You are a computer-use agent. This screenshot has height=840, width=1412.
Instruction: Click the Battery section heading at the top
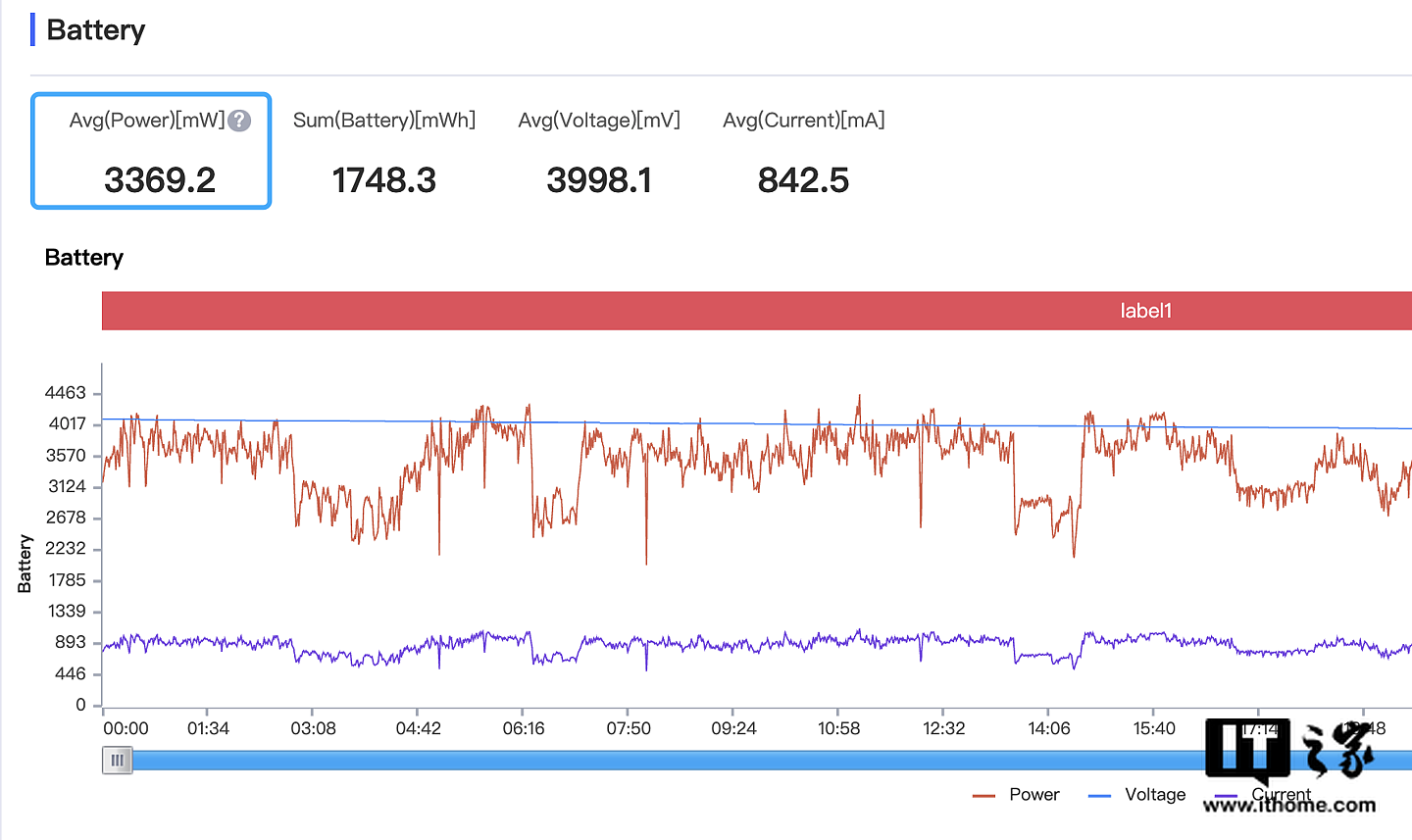(x=96, y=30)
